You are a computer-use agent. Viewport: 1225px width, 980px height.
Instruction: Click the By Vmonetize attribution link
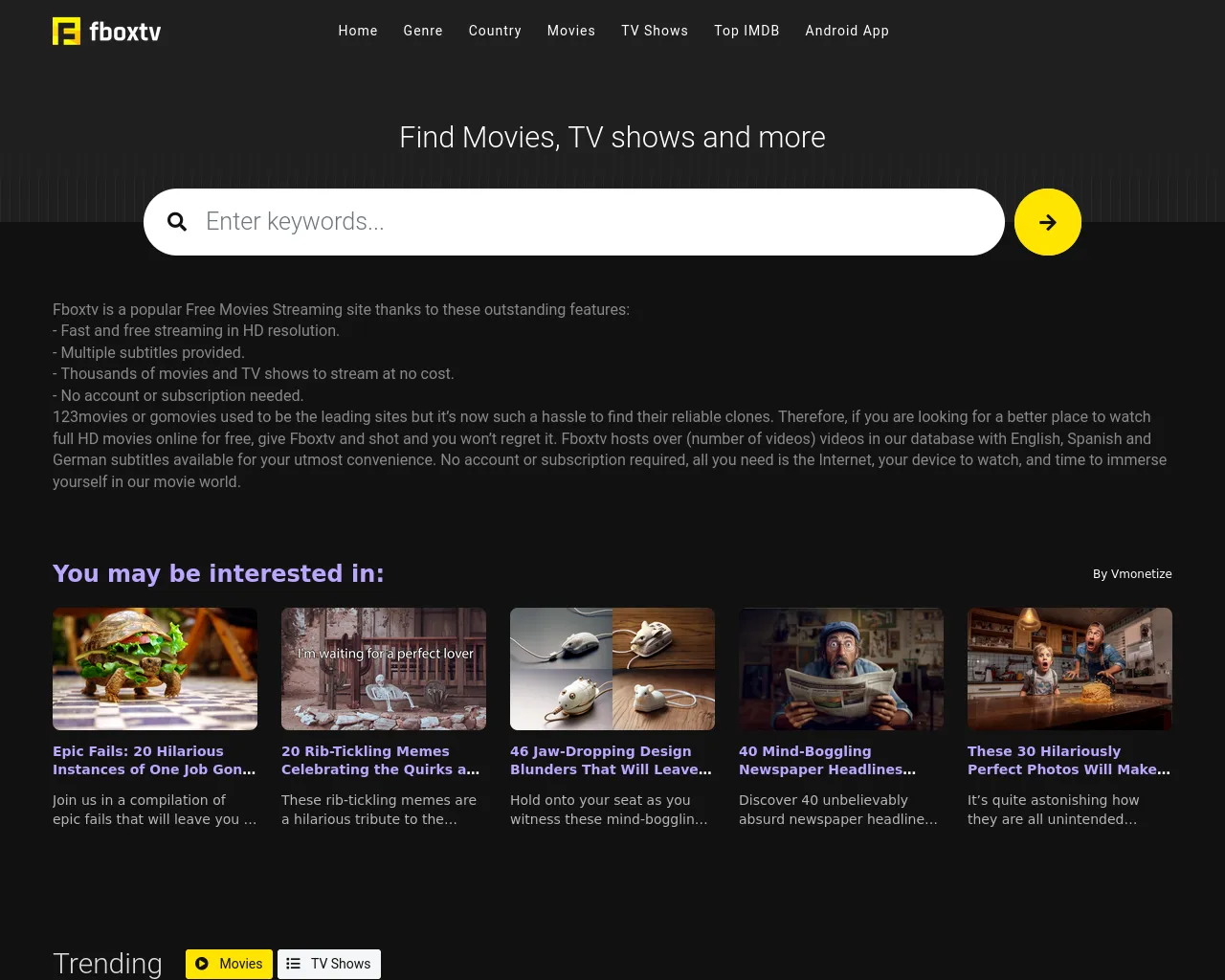[1132, 574]
